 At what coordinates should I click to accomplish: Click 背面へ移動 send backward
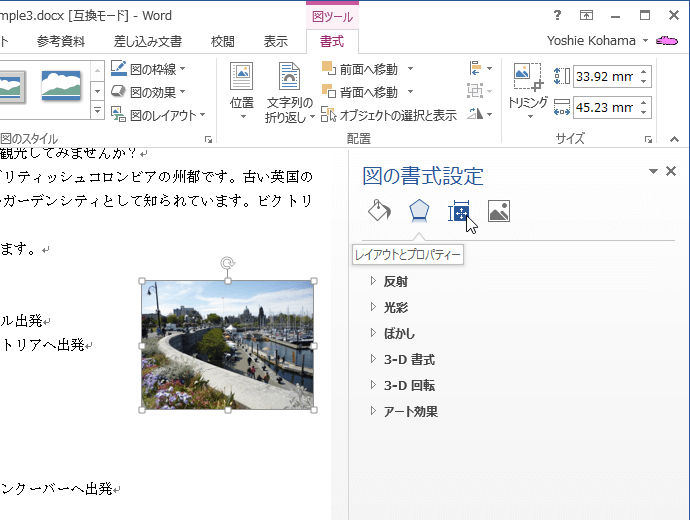tap(361, 92)
